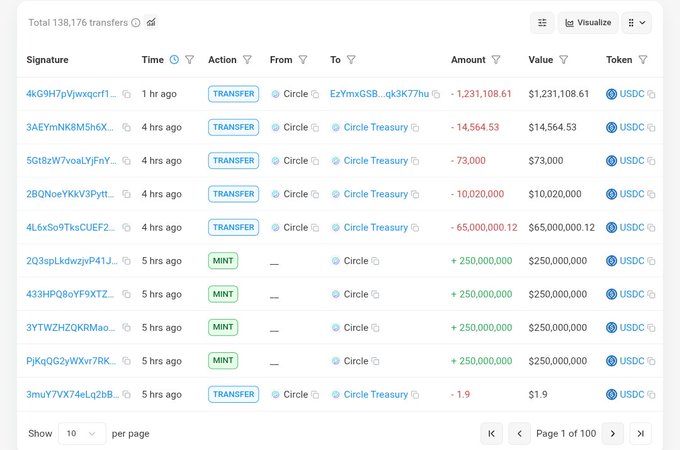Open Circle Treasury in 65,000,000.12 row
680x450 pixels.
[376, 227]
